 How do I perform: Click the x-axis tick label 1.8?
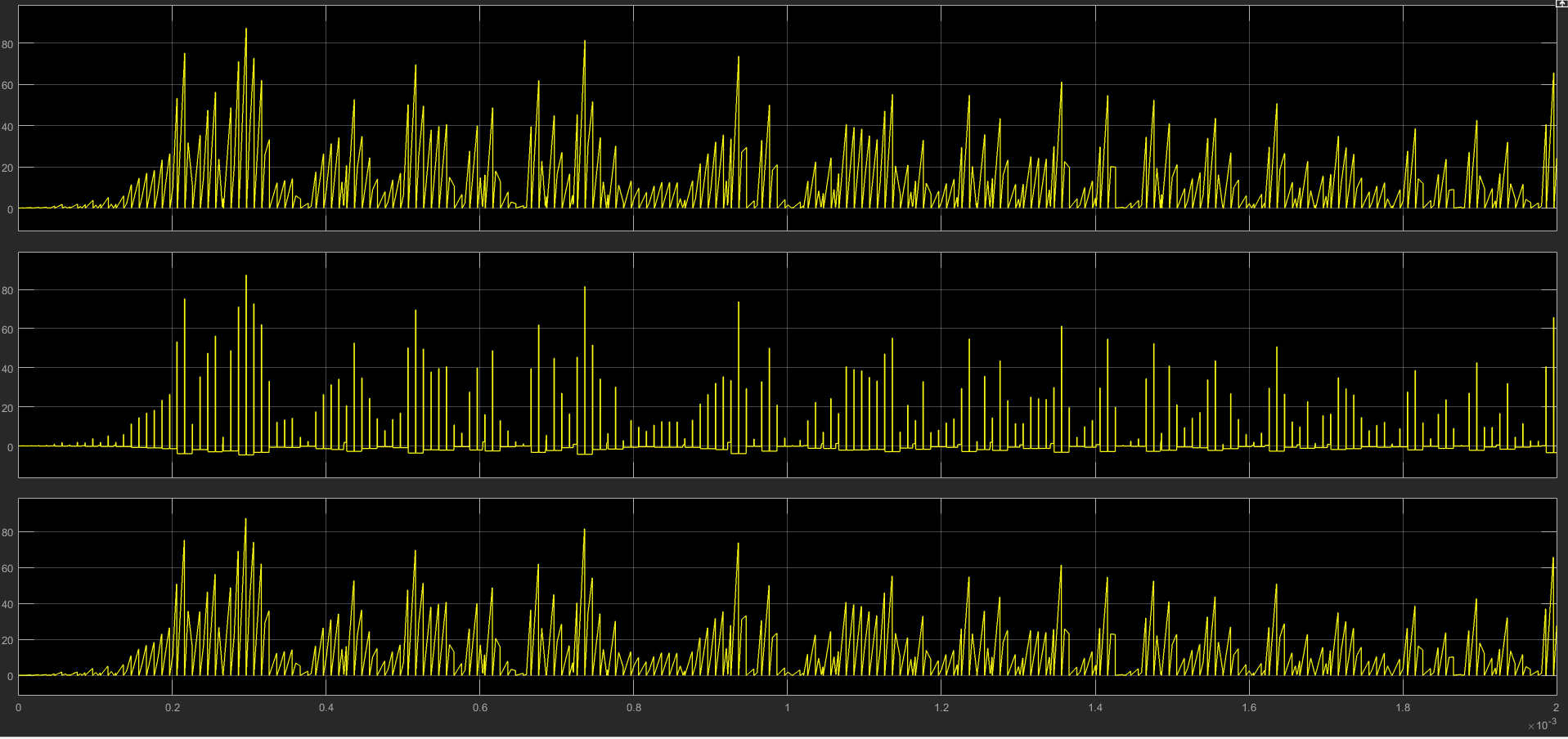[x=1403, y=707]
